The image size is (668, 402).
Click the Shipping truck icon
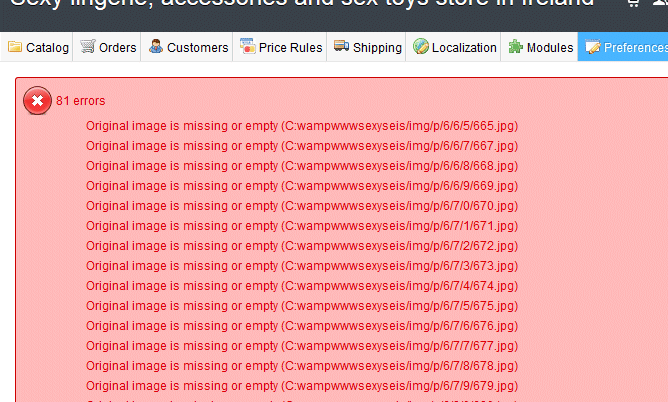tap(341, 46)
